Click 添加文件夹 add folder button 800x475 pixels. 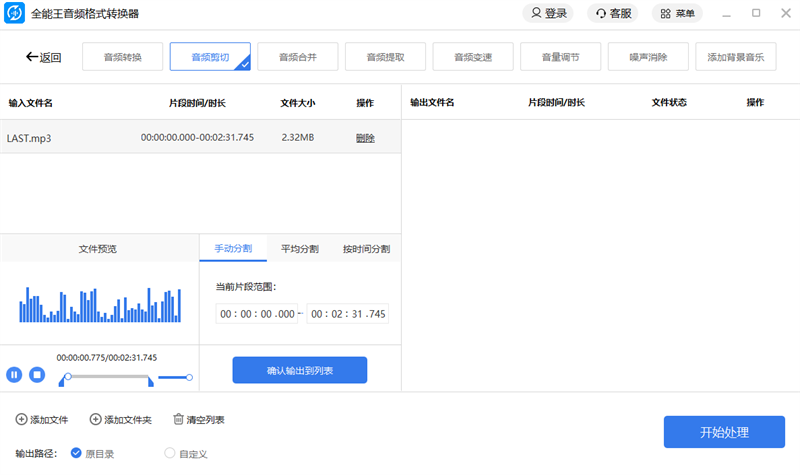pyautogui.click(x=121, y=419)
